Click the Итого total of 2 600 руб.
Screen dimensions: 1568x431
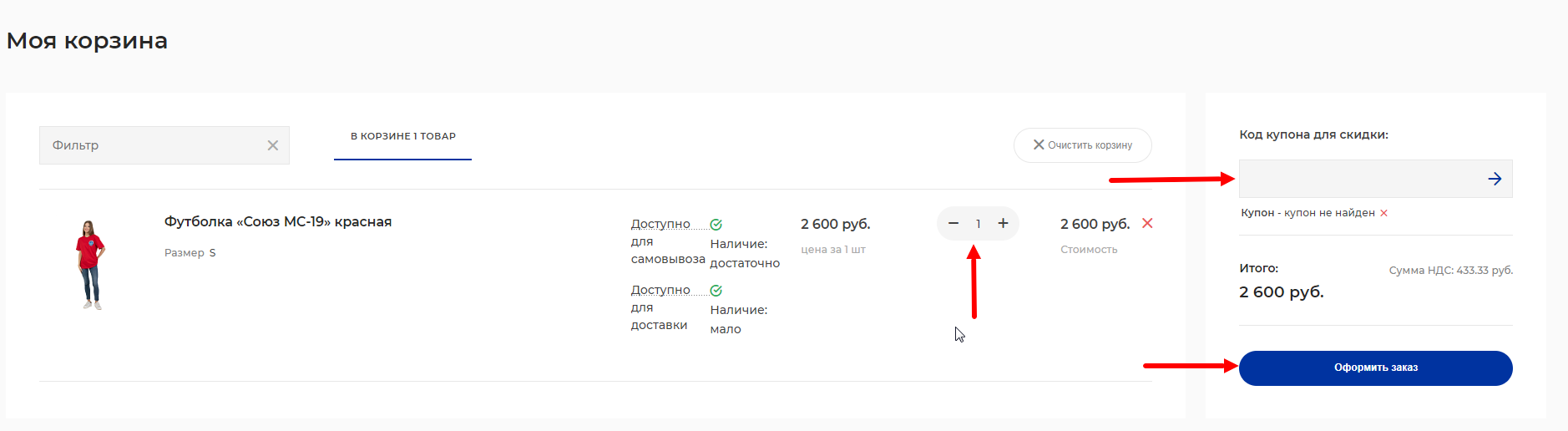[x=1281, y=292]
